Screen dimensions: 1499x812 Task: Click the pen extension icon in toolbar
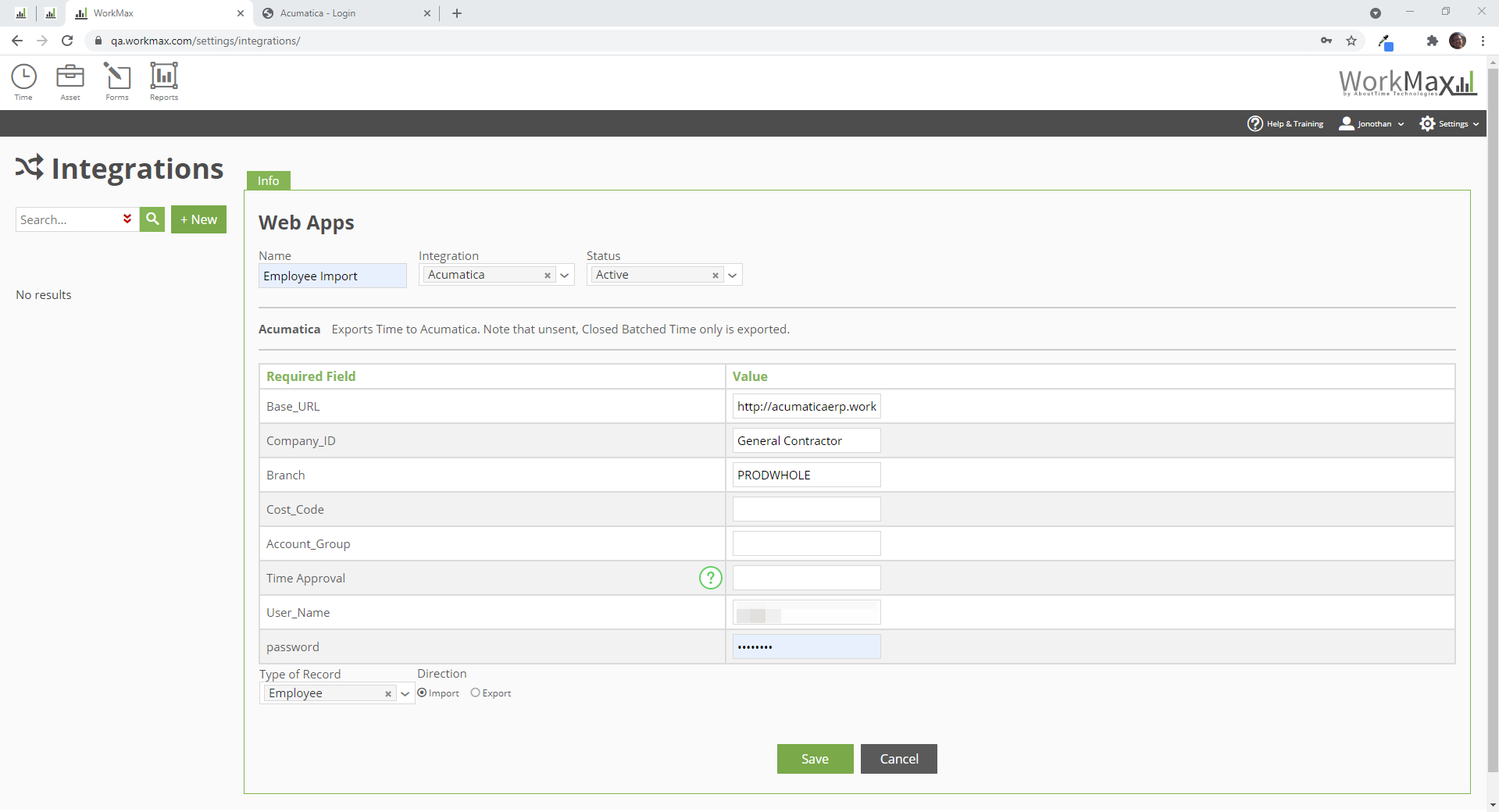click(1385, 41)
